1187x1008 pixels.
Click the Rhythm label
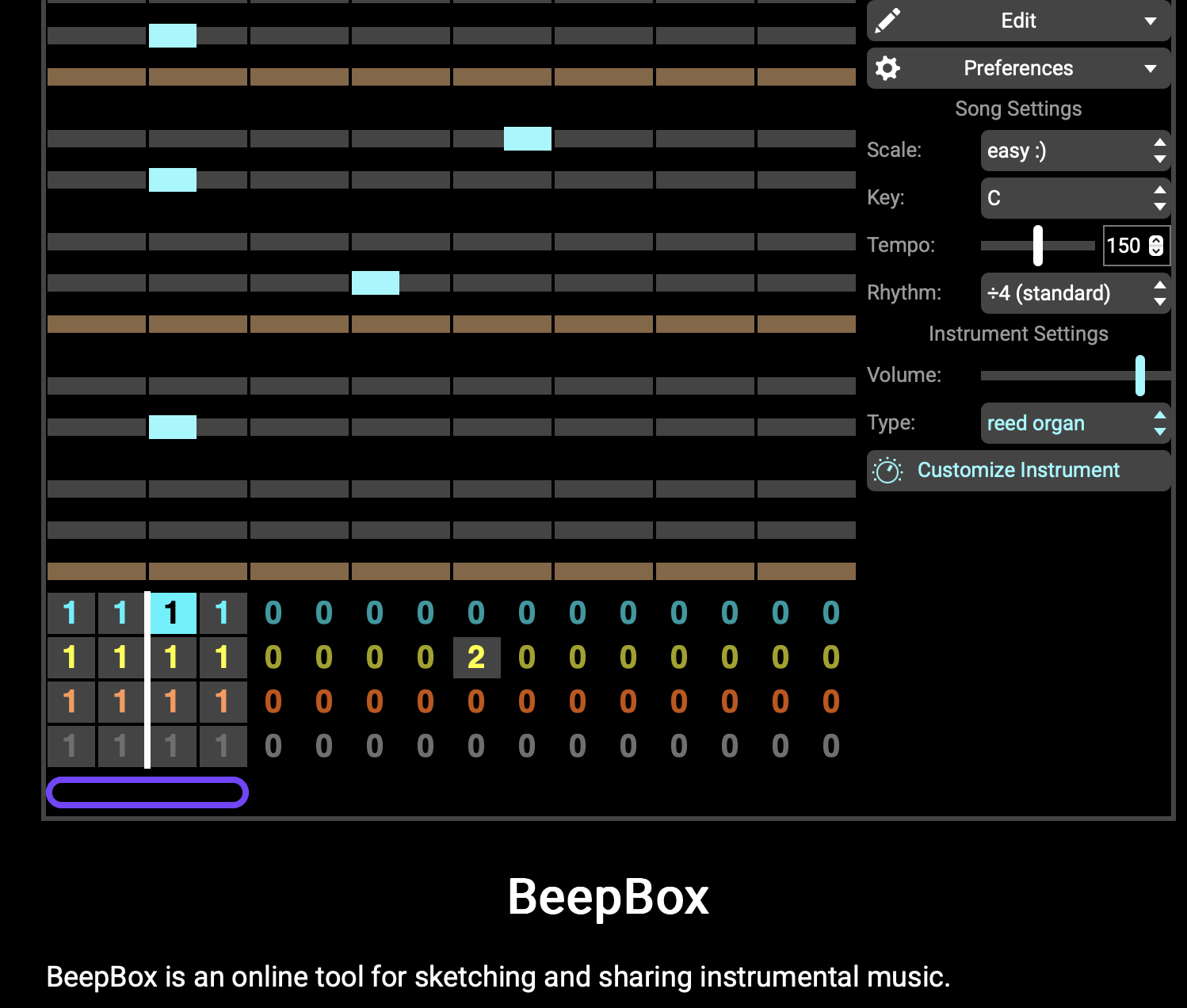pos(904,292)
